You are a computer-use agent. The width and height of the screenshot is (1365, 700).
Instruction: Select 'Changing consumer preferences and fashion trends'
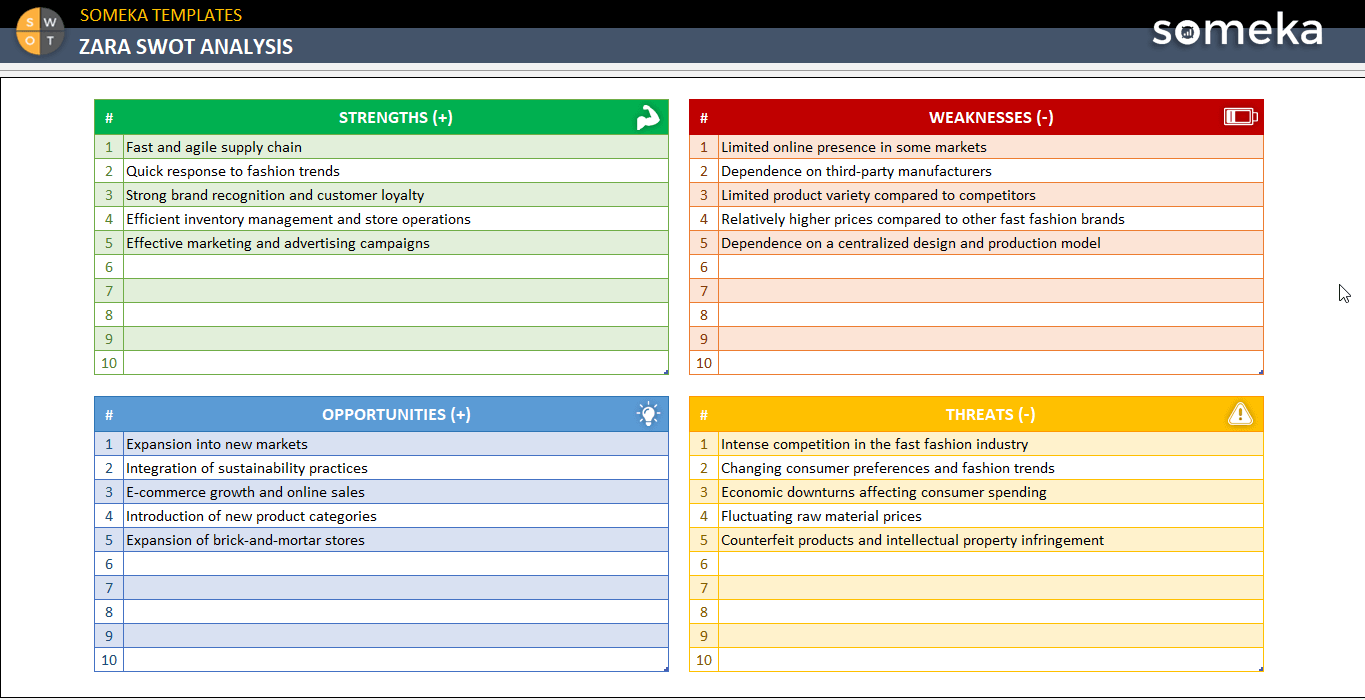click(991, 468)
